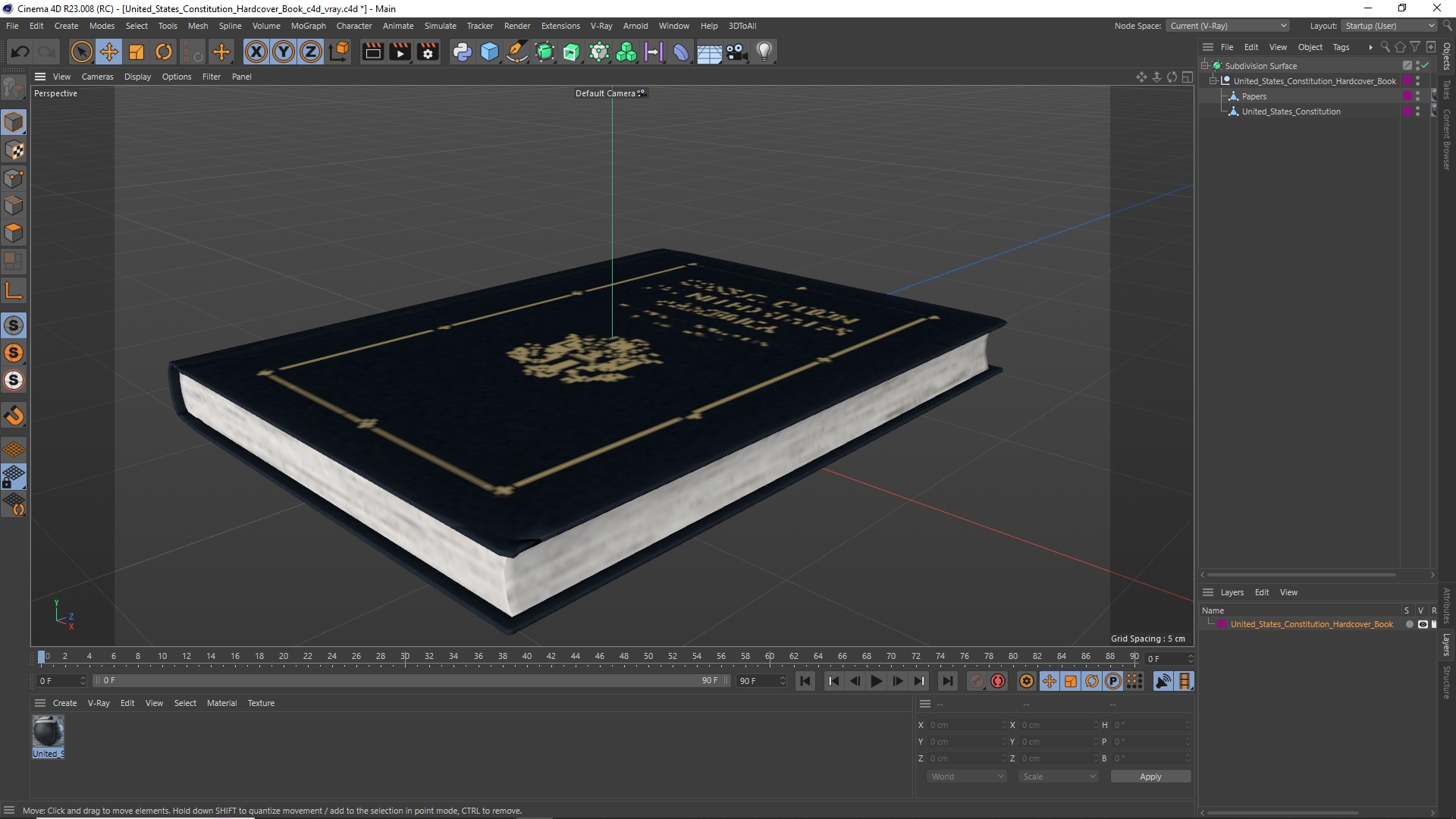This screenshot has width=1456, height=819.
Task: Step the end frame 90 F spinner
Action: 783,681
